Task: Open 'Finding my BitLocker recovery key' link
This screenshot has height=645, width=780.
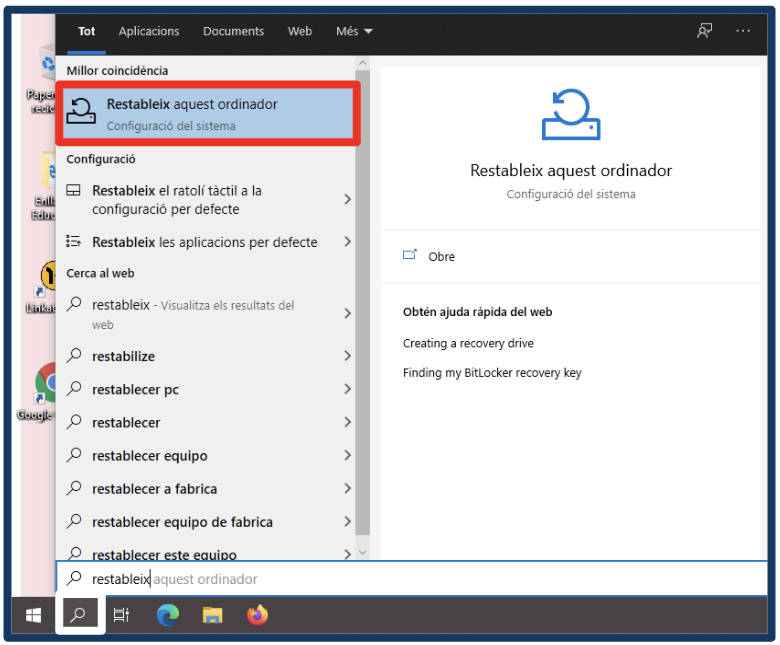Action: (492, 373)
